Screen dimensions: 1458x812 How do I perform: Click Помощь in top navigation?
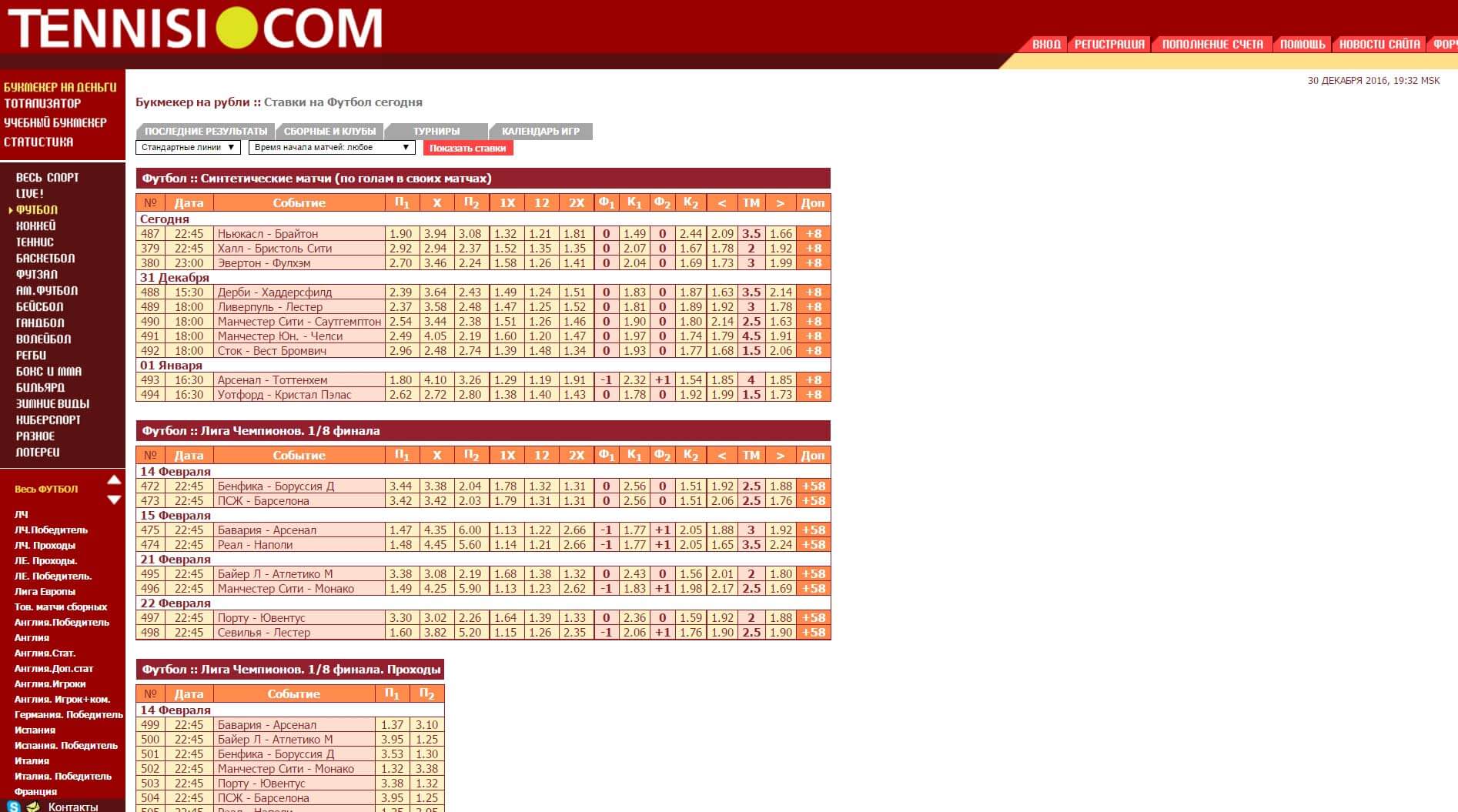coord(1303,44)
